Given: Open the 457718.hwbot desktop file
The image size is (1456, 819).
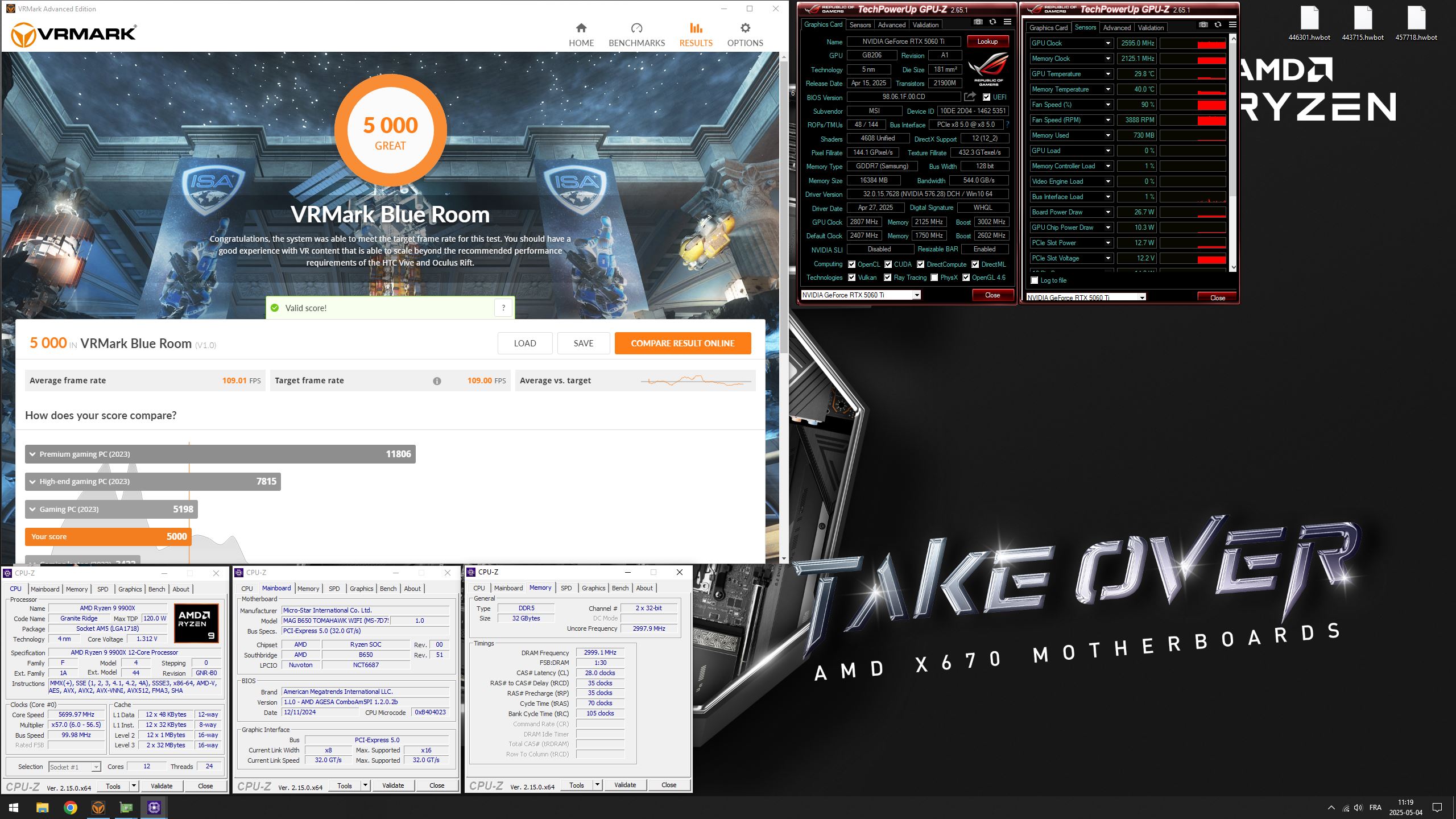Looking at the screenshot, I should 1416,23.
